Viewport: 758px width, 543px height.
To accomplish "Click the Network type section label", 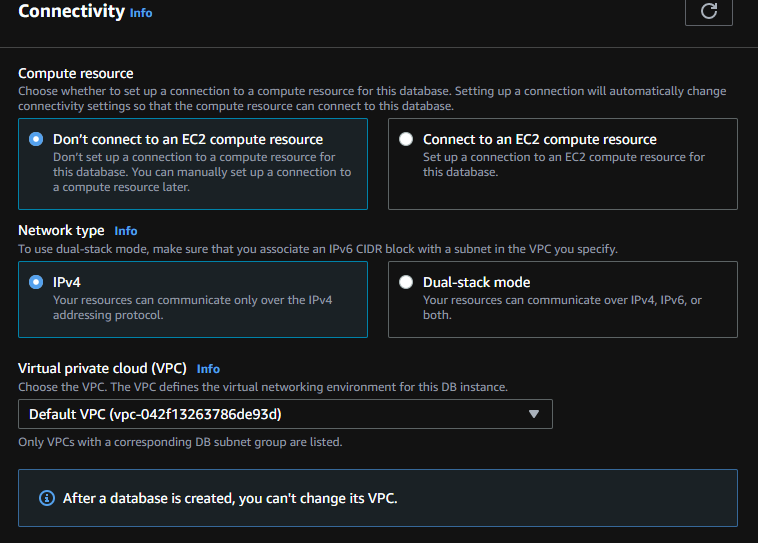I will pyautogui.click(x=61, y=230).
